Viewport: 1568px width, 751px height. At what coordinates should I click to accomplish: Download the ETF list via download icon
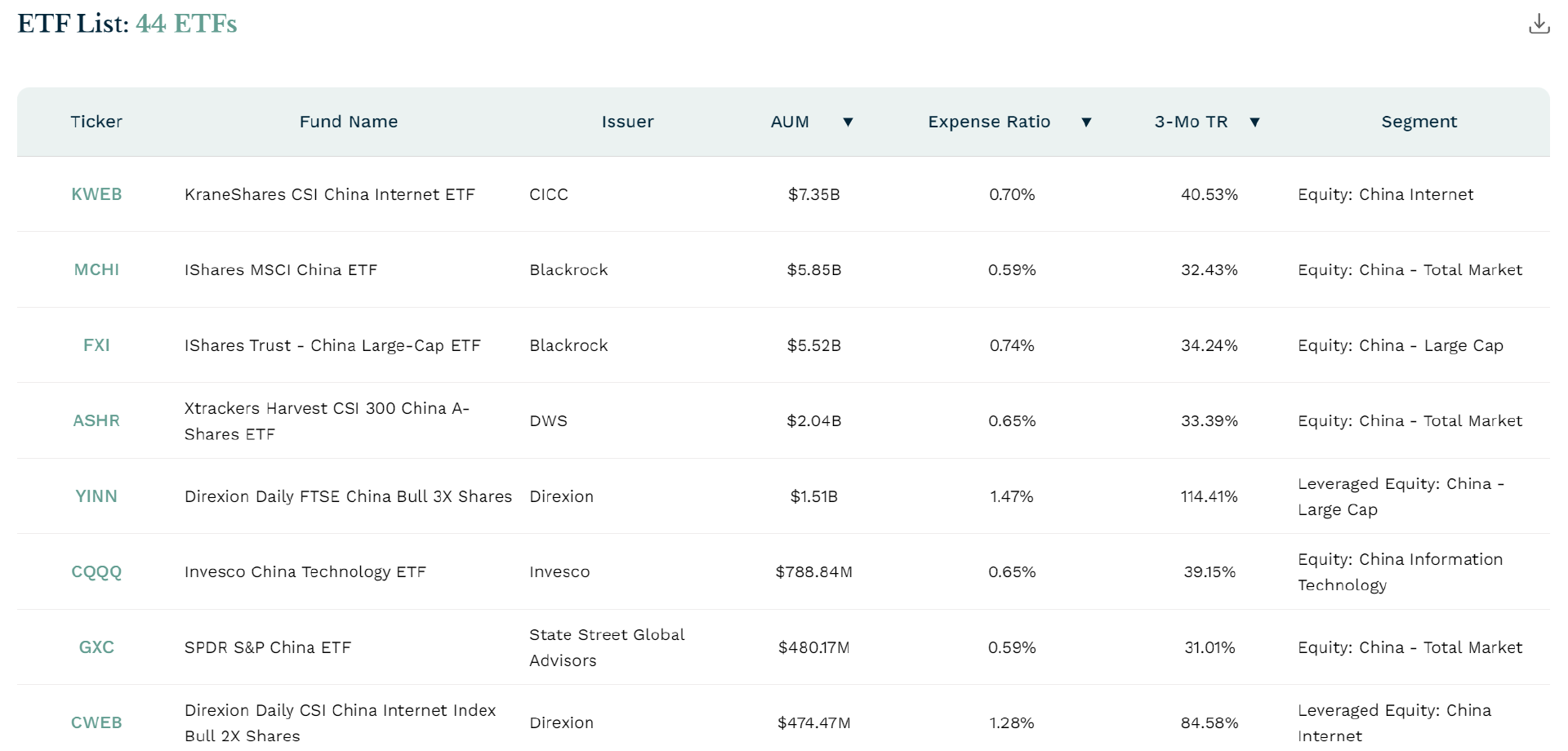tap(1539, 24)
